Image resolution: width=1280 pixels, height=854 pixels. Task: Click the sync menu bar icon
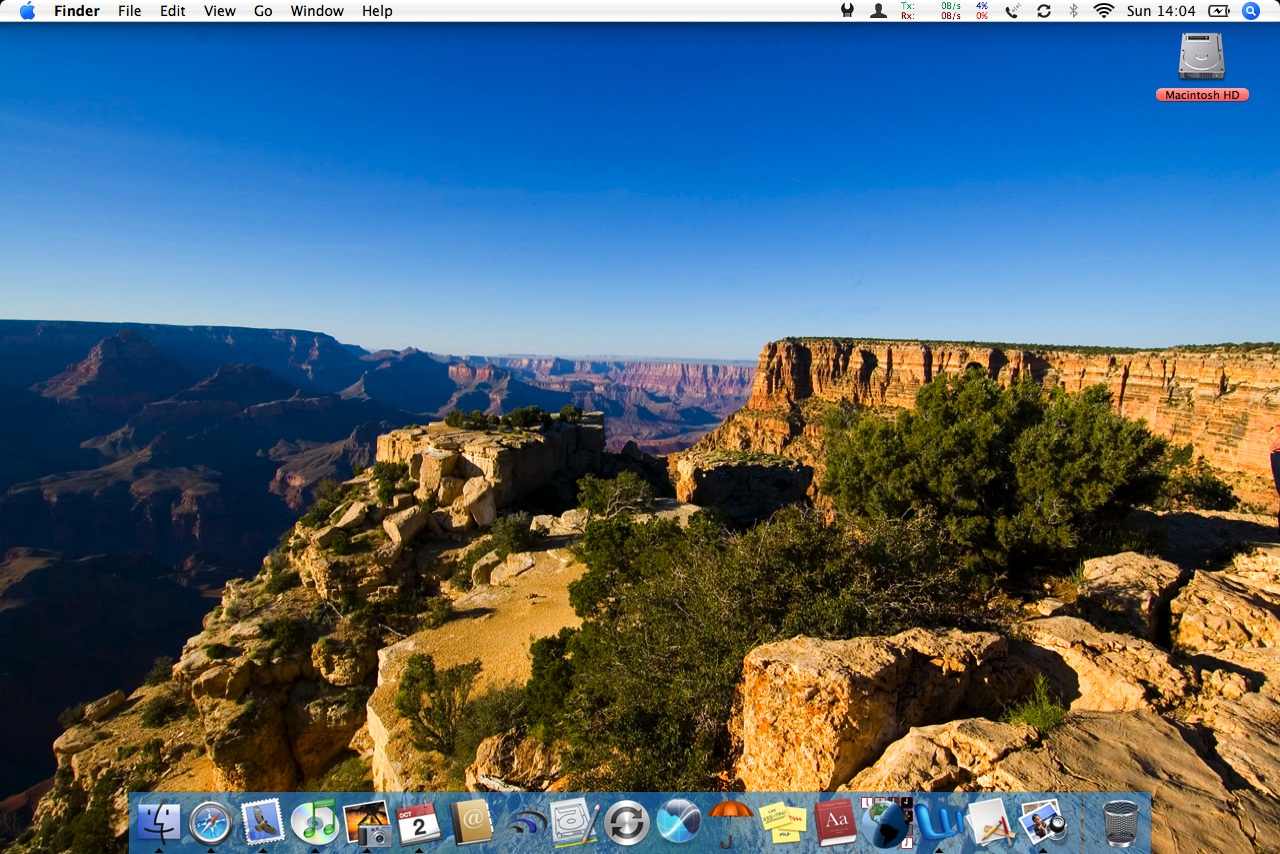tap(1044, 11)
